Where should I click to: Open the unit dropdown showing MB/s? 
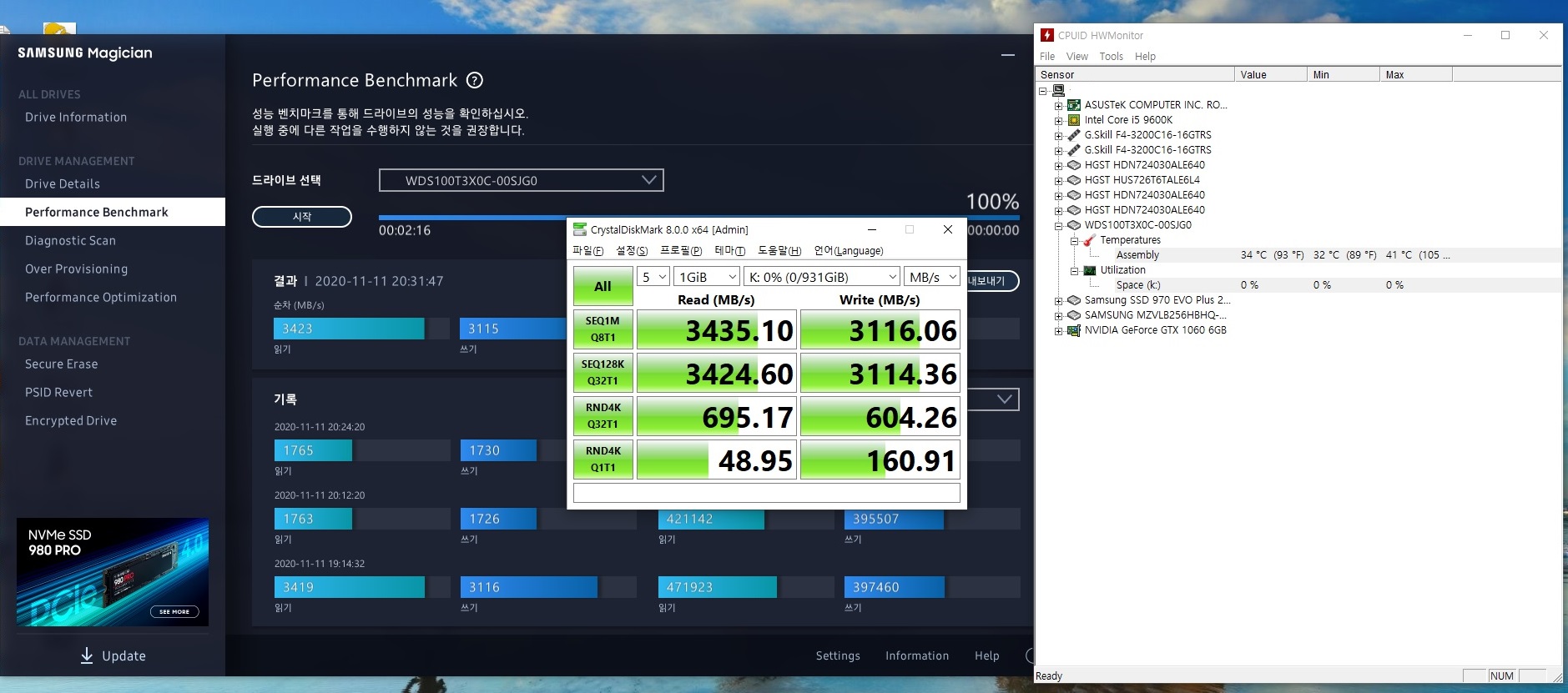click(932, 277)
